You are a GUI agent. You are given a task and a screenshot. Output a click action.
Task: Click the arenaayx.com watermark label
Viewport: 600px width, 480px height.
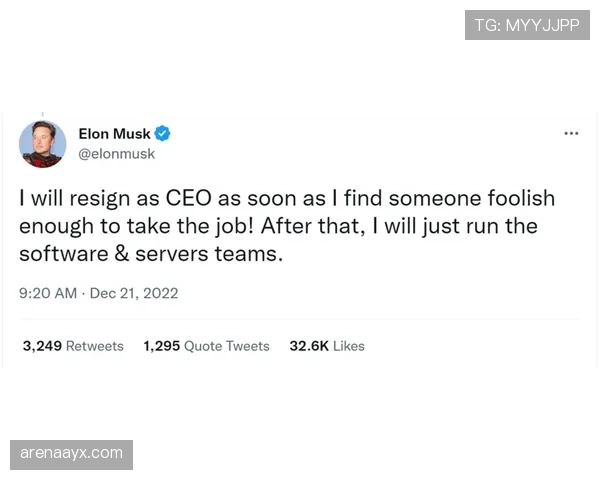pyautogui.click(x=72, y=453)
